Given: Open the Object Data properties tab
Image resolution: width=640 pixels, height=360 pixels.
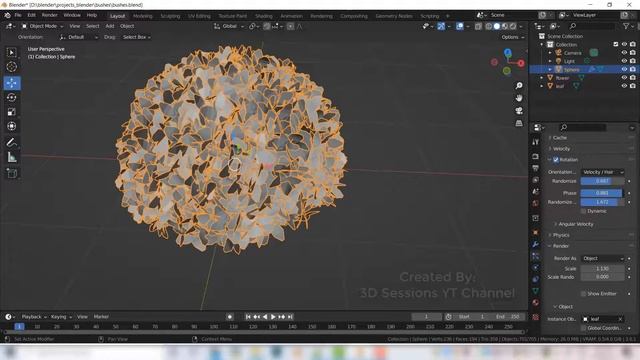Looking at the screenshot, I should pos(536,291).
